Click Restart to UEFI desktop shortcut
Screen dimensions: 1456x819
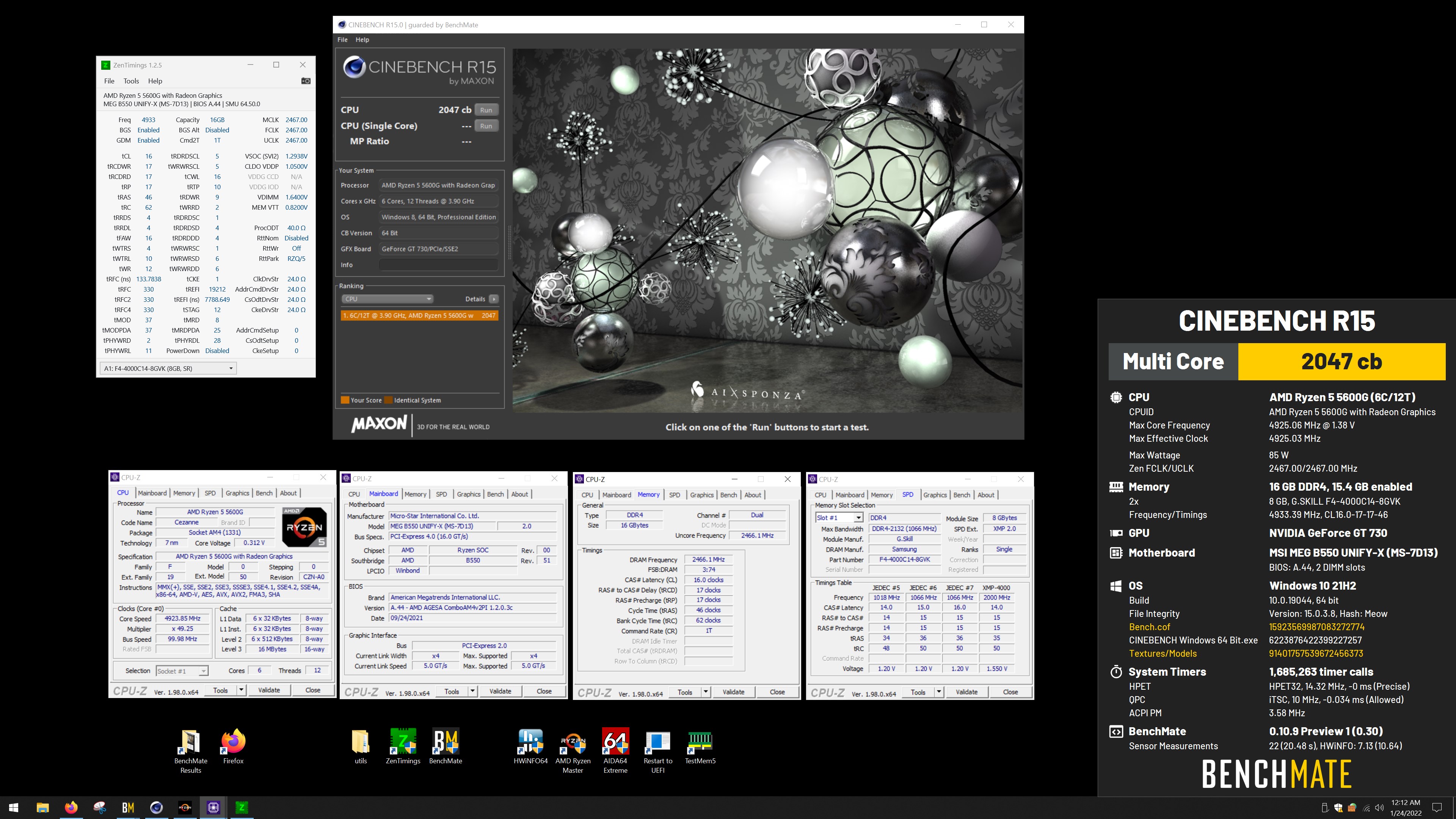[x=658, y=751]
